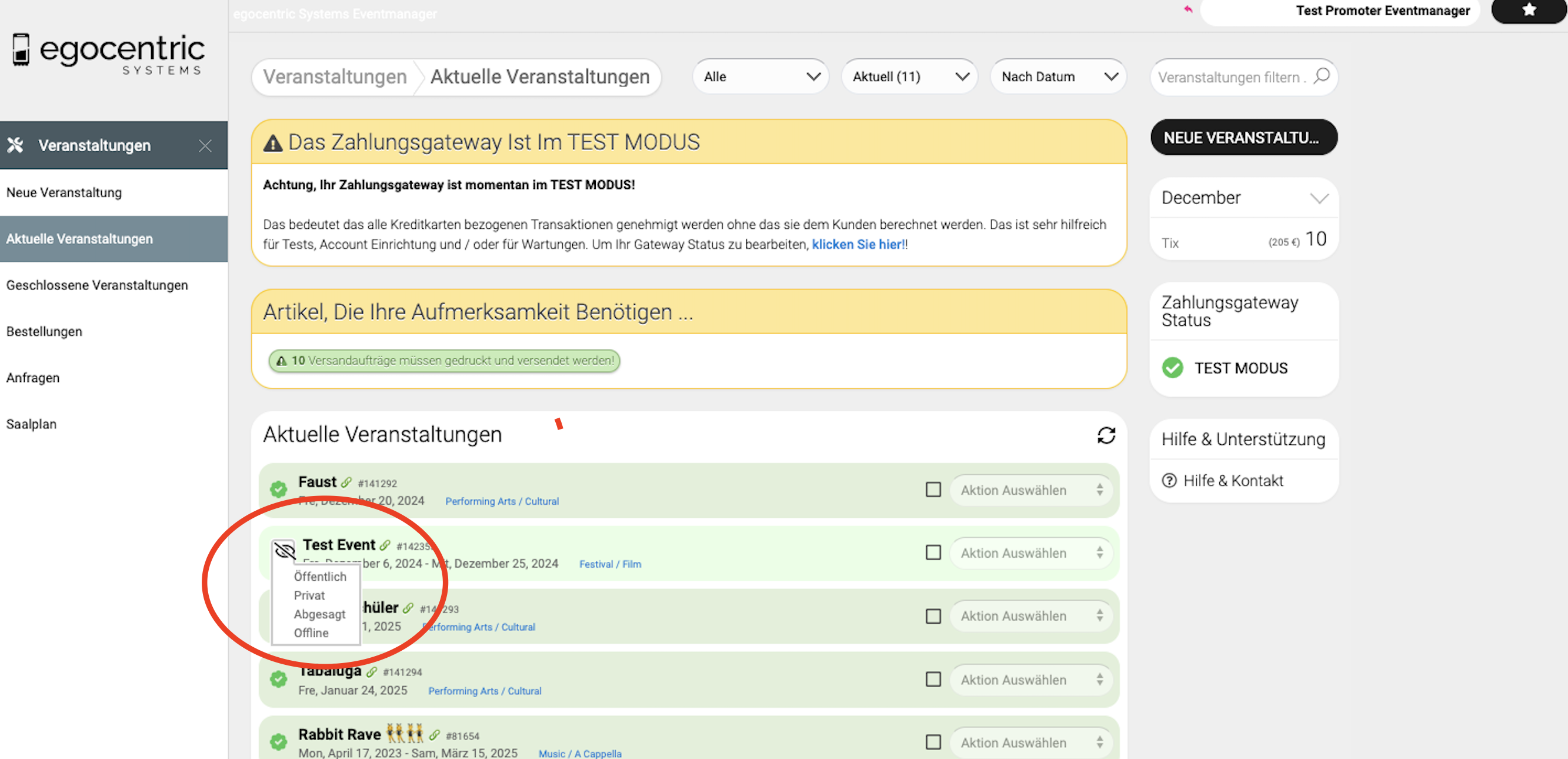Click the link icon next to Rabbit Rave
This screenshot has height=759, width=1568.
point(434,735)
